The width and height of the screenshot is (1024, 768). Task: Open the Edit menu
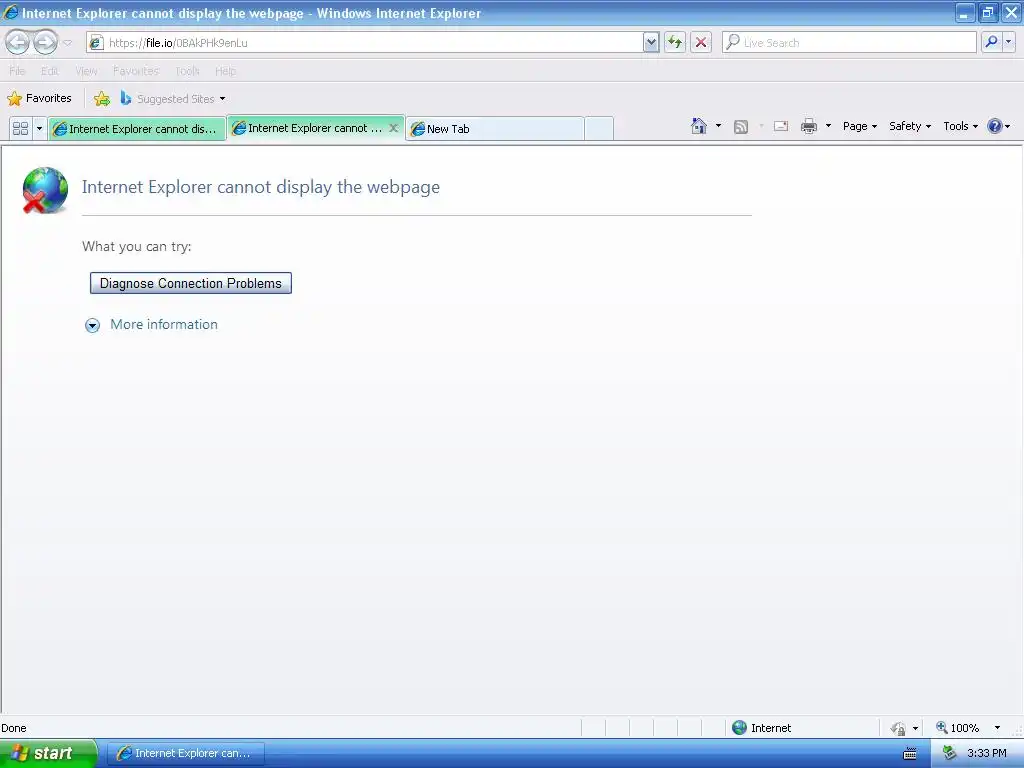click(50, 71)
